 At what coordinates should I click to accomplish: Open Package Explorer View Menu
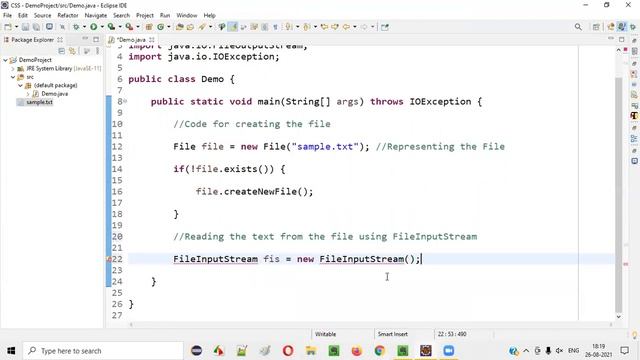click(98, 51)
